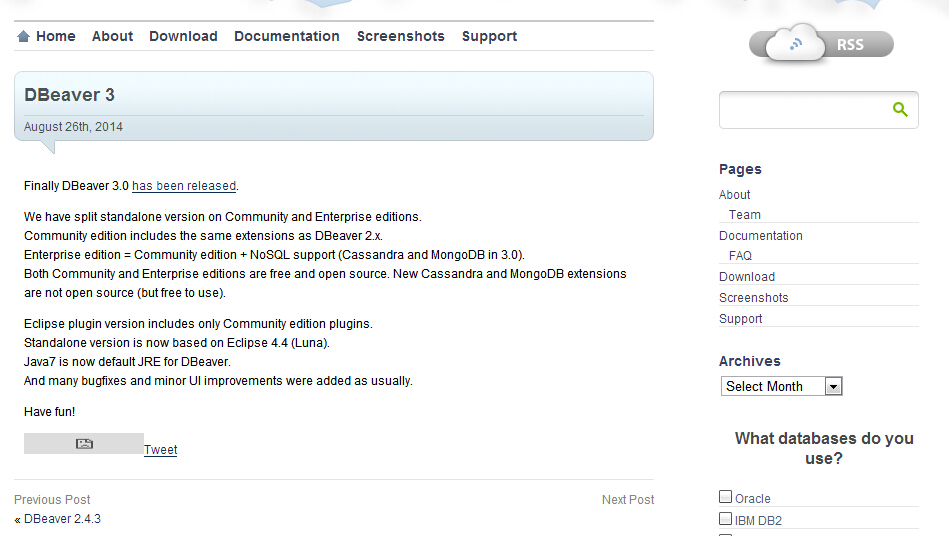The image size is (949, 536).
Task: Open the FAQ sidebar link
Action: click(x=740, y=256)
